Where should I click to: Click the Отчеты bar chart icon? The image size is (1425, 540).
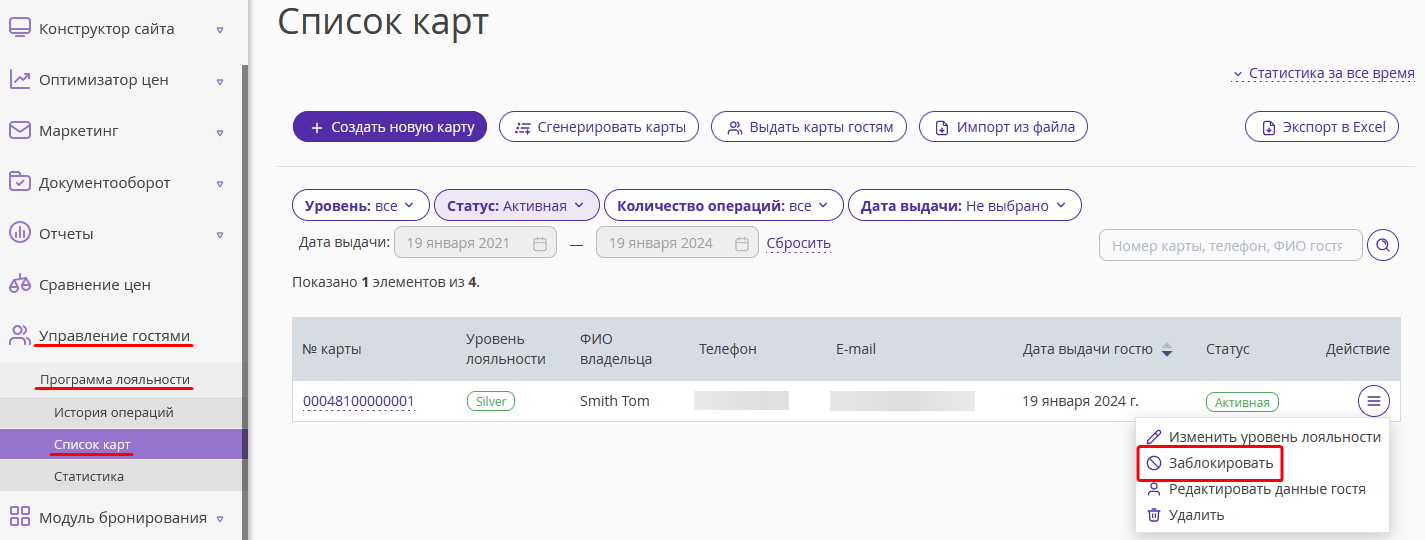tap(20, 233)
